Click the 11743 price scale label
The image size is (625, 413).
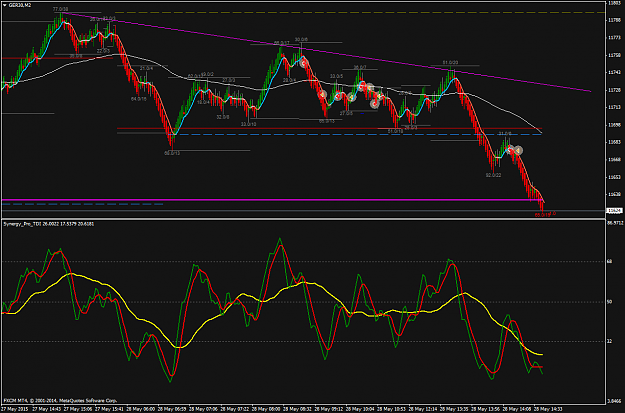613,72
